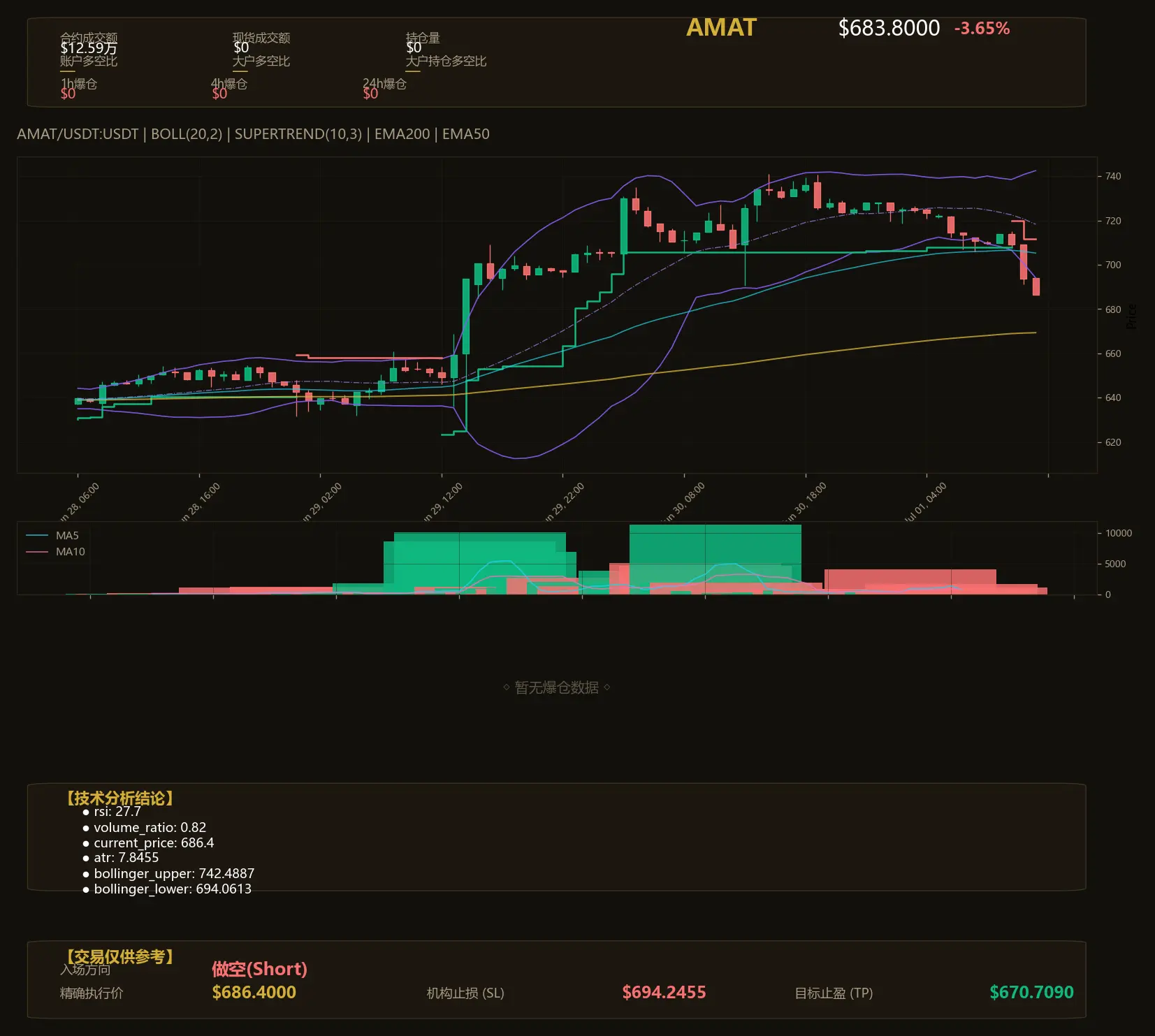The height and width of the screenshot is (1036, 1155).
Task: Click the 1h爆仓 label
Action: tap(78, 84)
